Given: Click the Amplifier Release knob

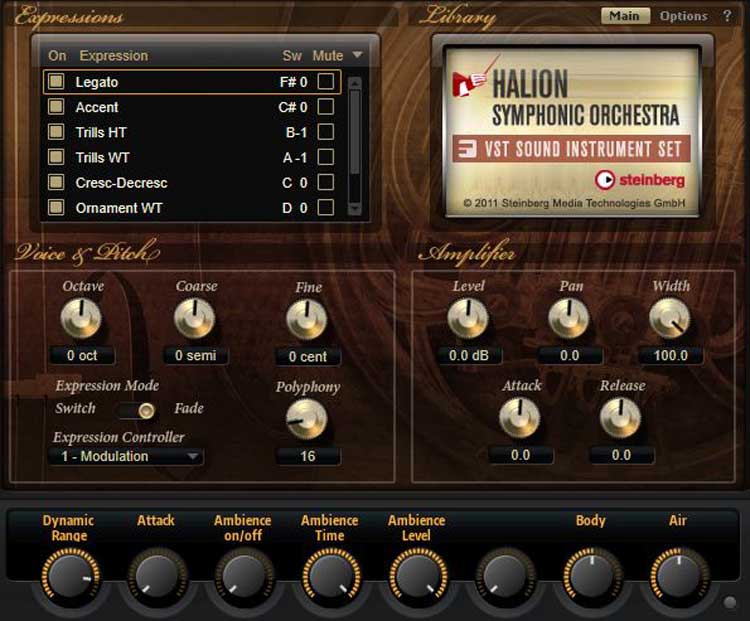Looking at the screenshot, I should (621, 418).
